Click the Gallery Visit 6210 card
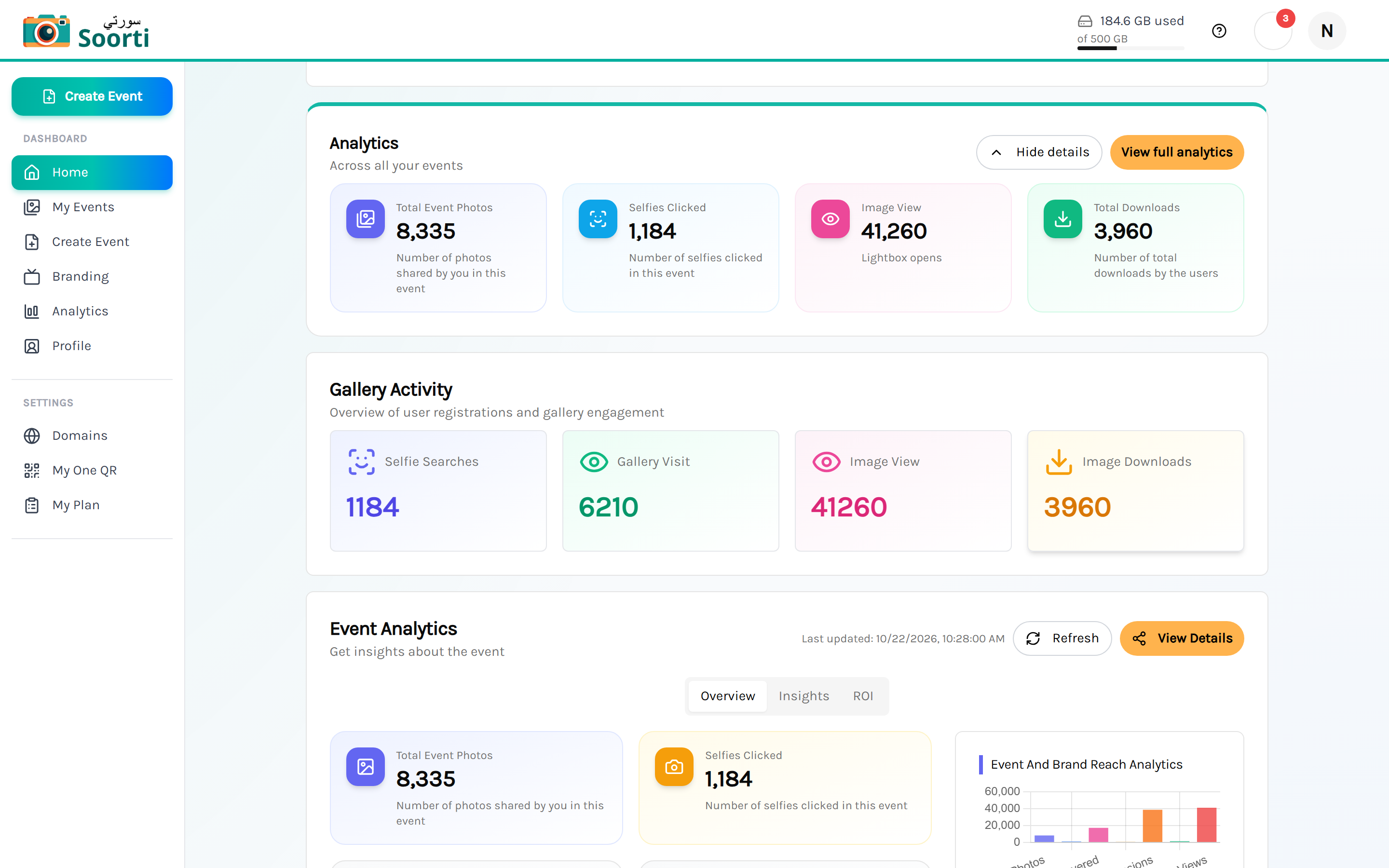This screenshot has width=1389, height=868. (x=670, y=491)
